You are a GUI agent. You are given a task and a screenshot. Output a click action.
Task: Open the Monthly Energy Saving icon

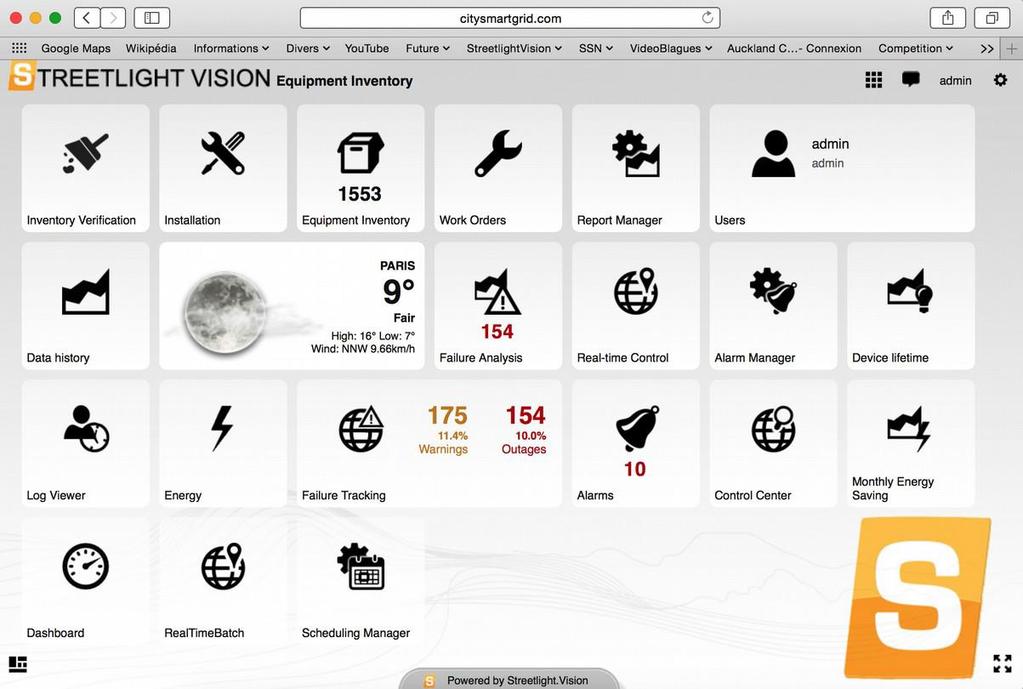(x=909, y=429)
